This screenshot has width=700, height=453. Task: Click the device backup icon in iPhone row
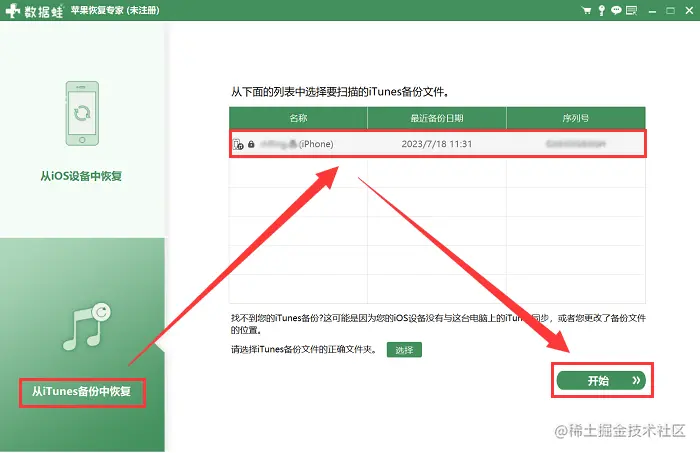click(238, 144)
